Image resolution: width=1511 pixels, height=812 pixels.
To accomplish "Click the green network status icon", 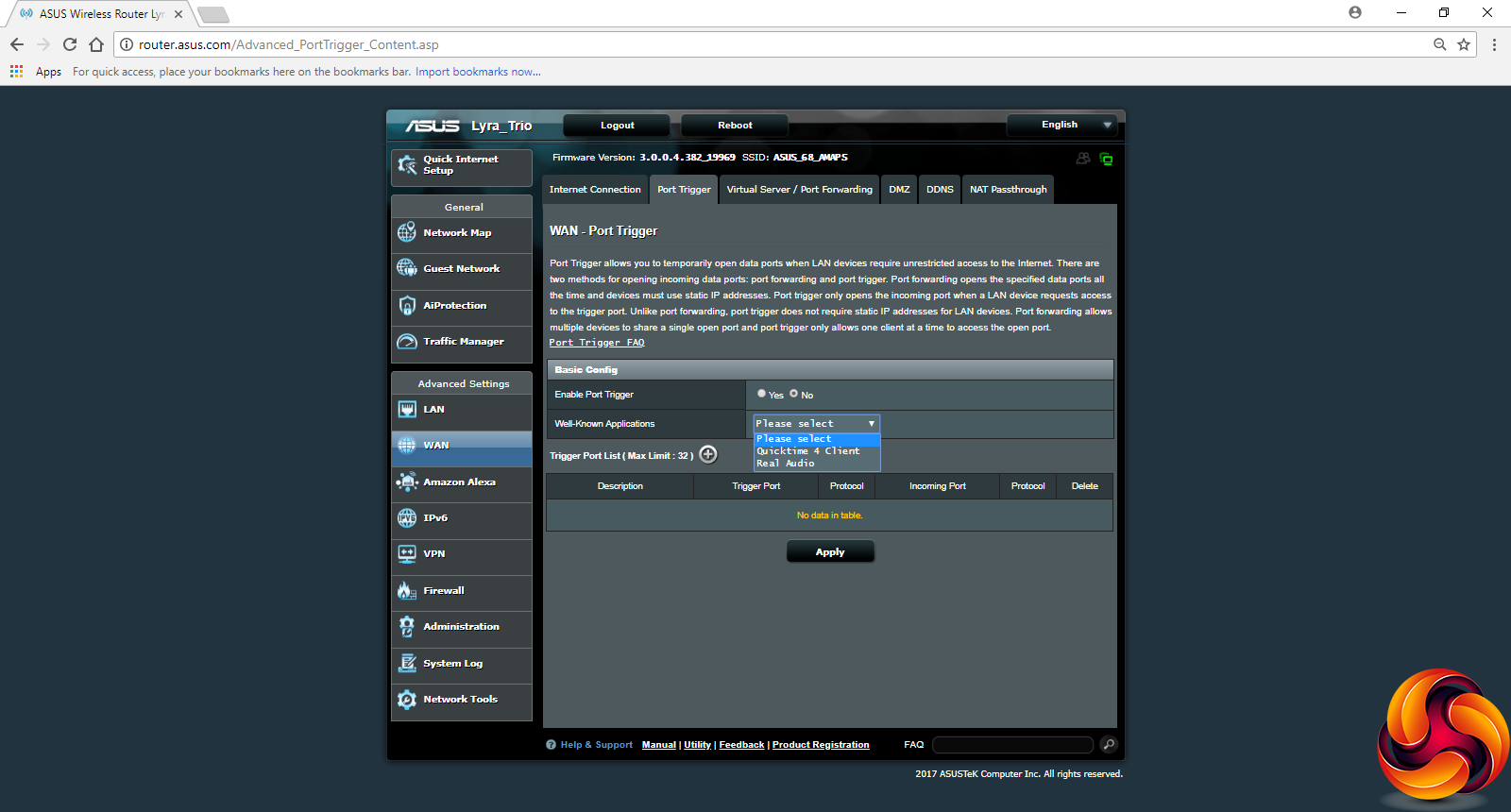I will (x=1106, y=159).
